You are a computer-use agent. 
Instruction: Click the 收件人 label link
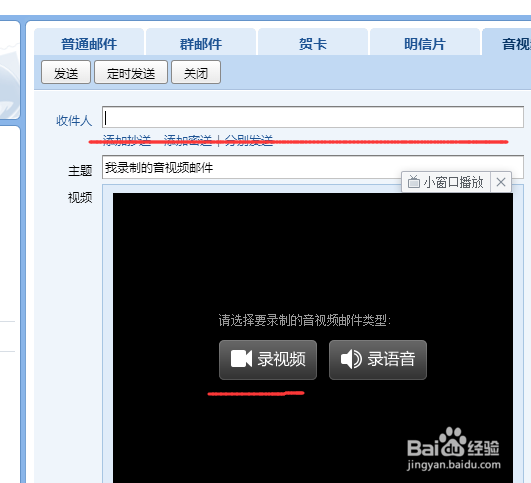pyautogui.click(x=74, y=120)
